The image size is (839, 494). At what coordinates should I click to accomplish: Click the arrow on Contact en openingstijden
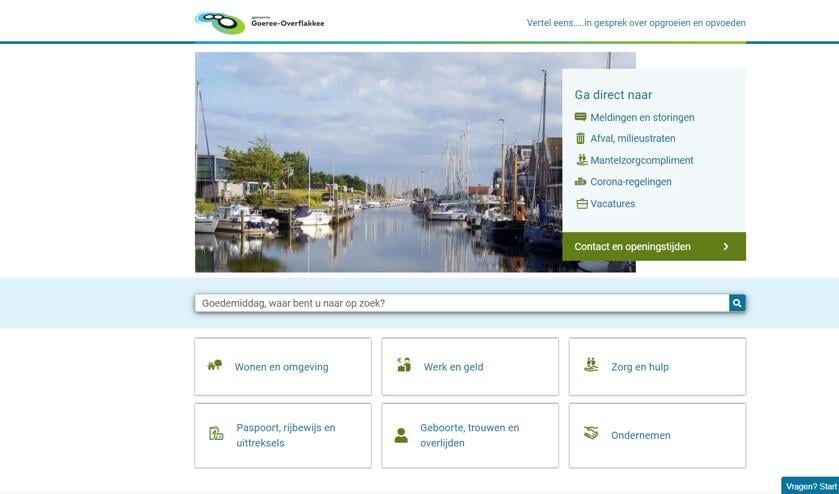[x=726, y=247]
